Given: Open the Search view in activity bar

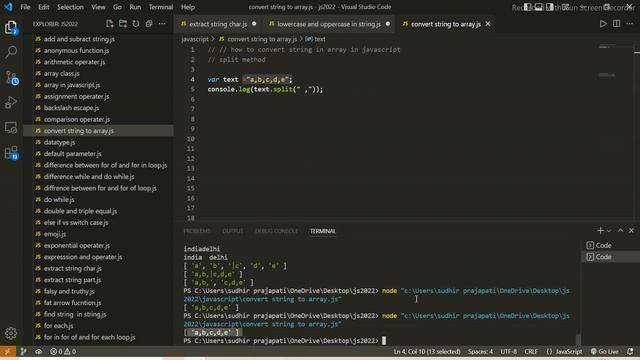Looking at the screenshot, I should click(11, 52).
